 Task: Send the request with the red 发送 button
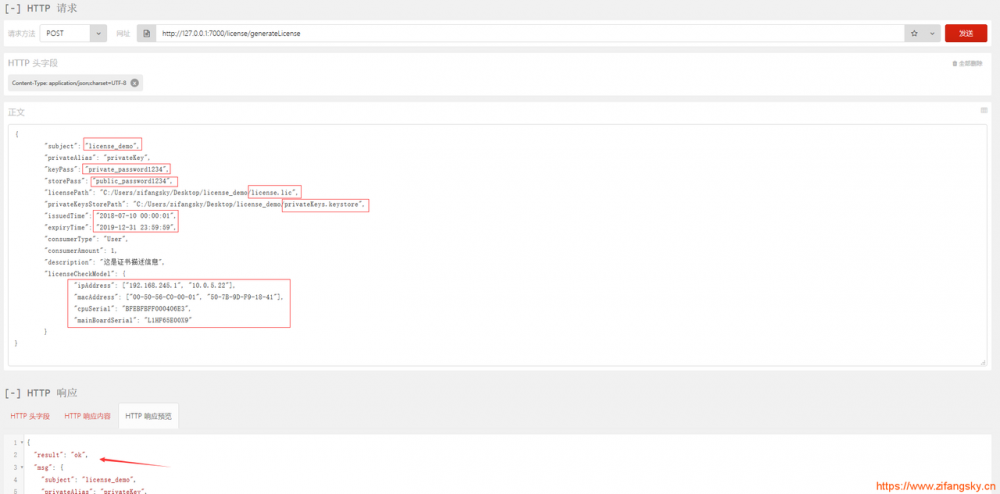966,34
